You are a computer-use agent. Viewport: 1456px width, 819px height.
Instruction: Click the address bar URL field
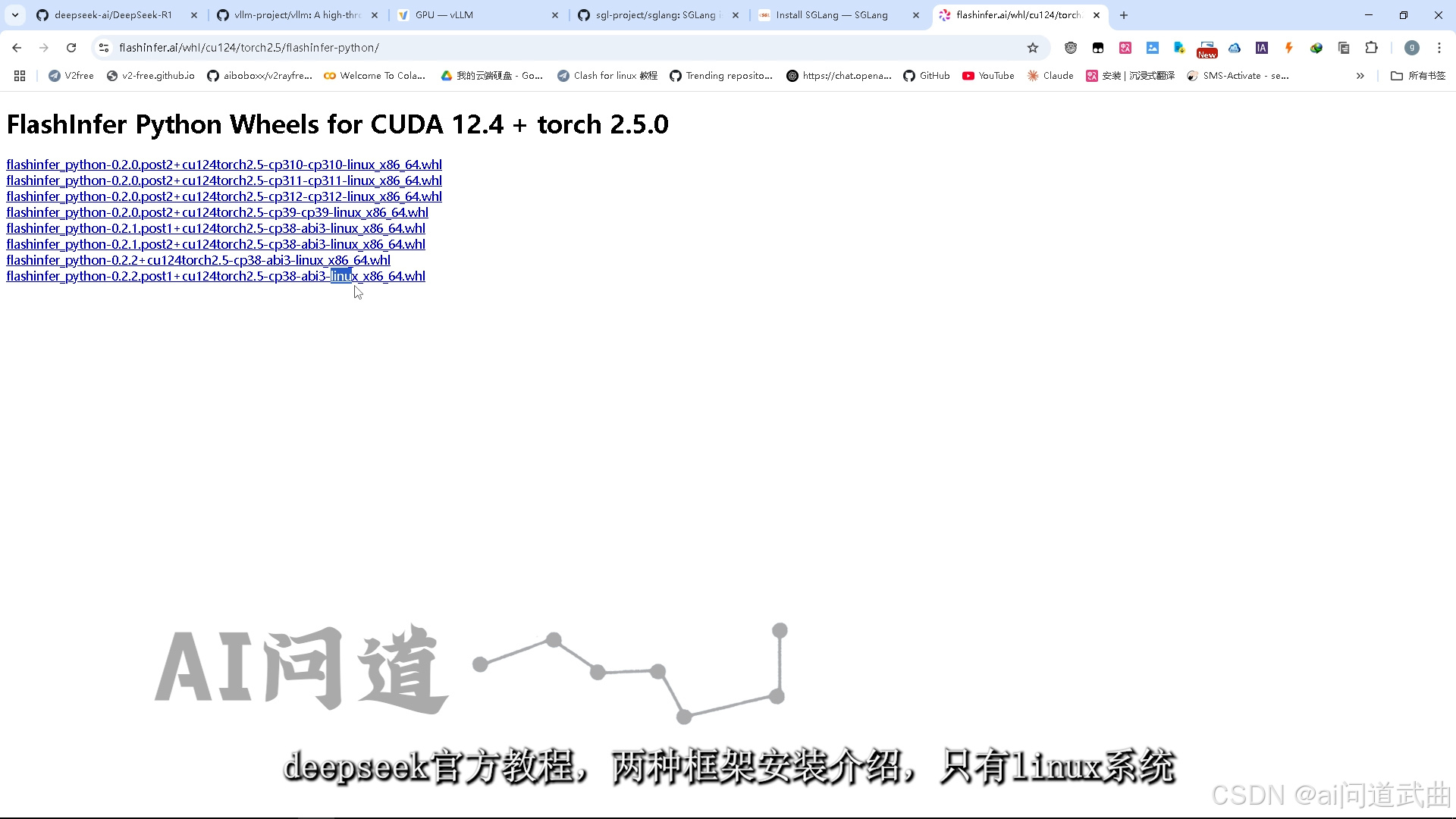point(531,48)
